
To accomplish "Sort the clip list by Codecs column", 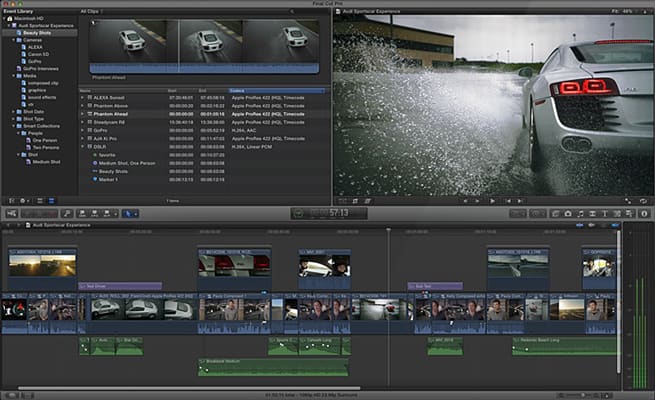I will tap(277, 91).
